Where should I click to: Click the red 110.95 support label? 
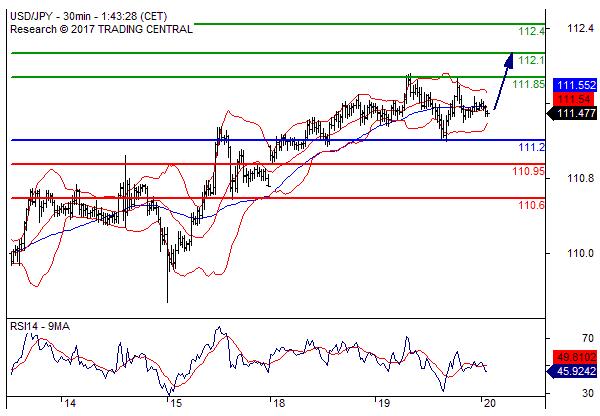coord(528,171)
